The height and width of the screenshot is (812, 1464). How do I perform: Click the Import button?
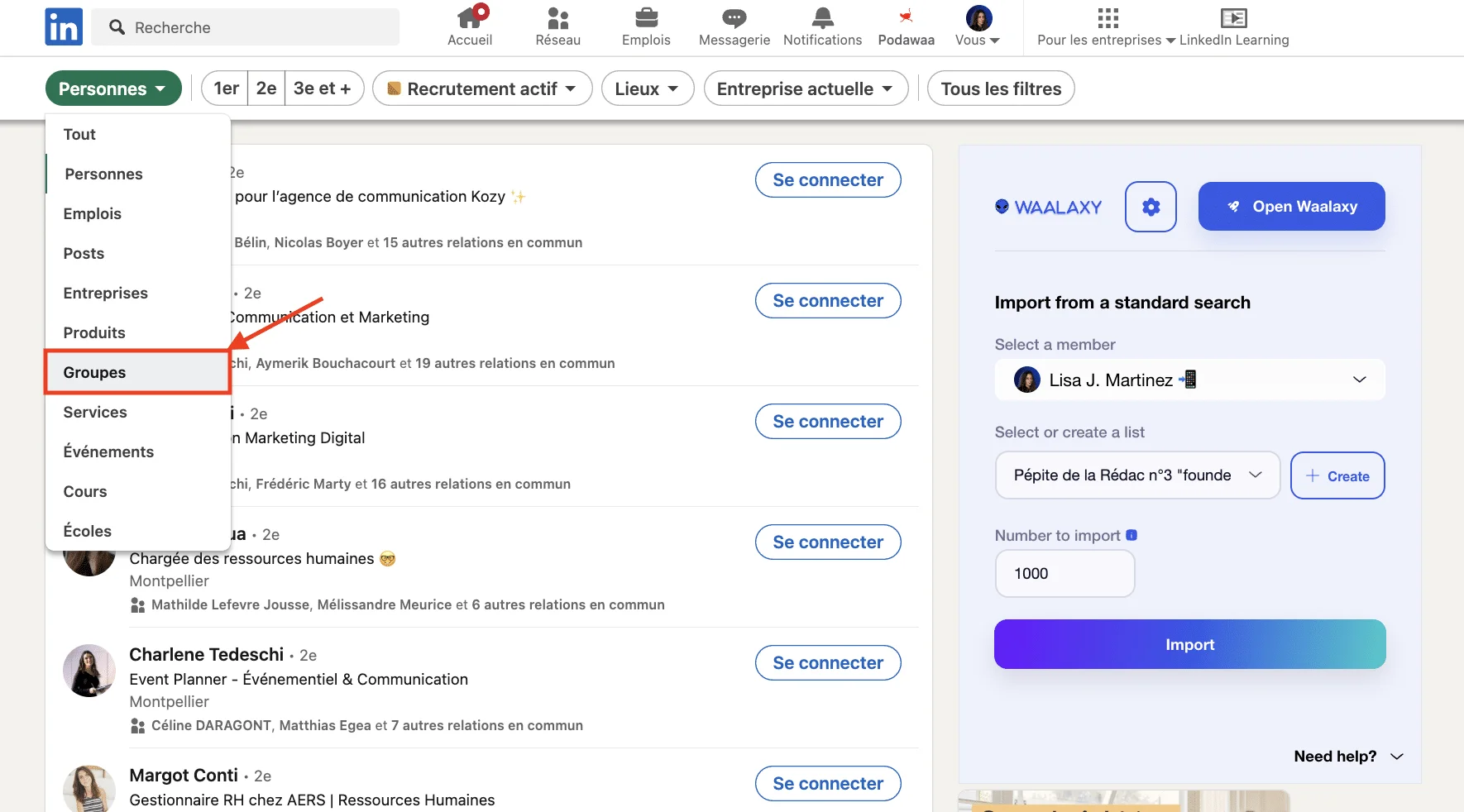(1189, 644)
